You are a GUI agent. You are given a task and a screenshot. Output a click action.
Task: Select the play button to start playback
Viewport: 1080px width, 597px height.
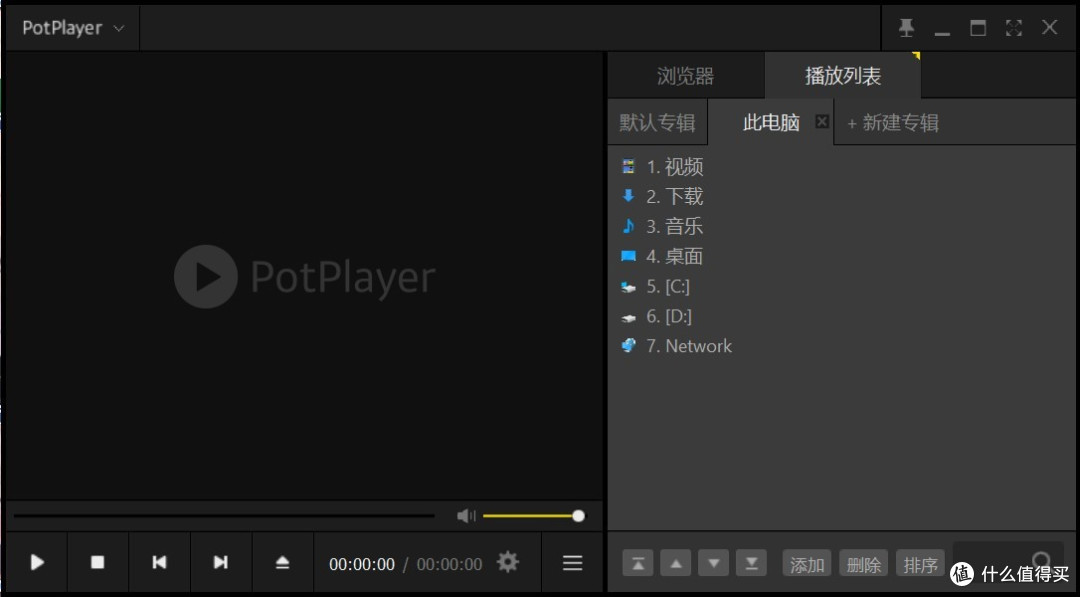tap(37, 562)
